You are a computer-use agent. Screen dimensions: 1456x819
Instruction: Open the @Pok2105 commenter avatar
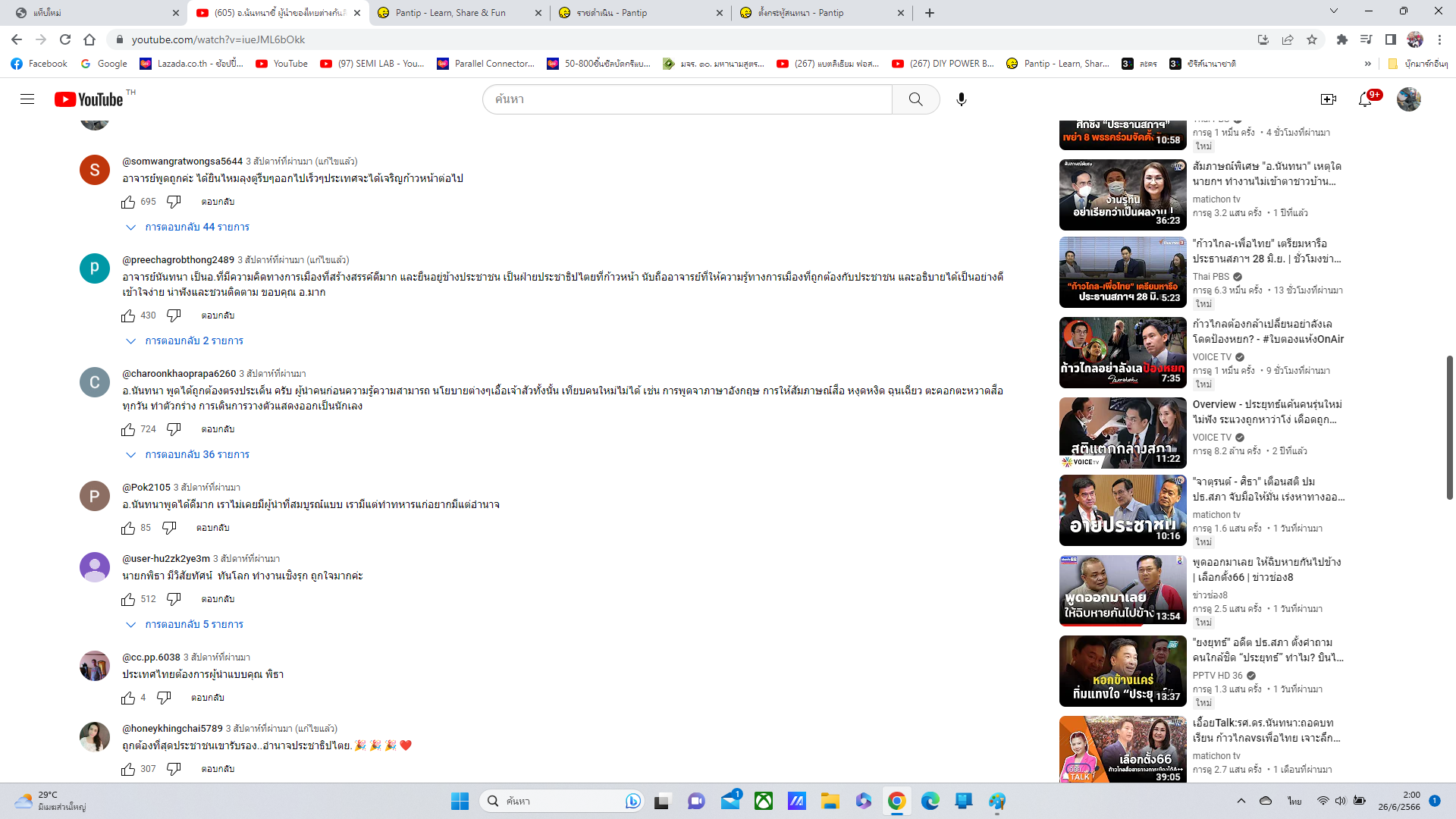click(95, 496)
